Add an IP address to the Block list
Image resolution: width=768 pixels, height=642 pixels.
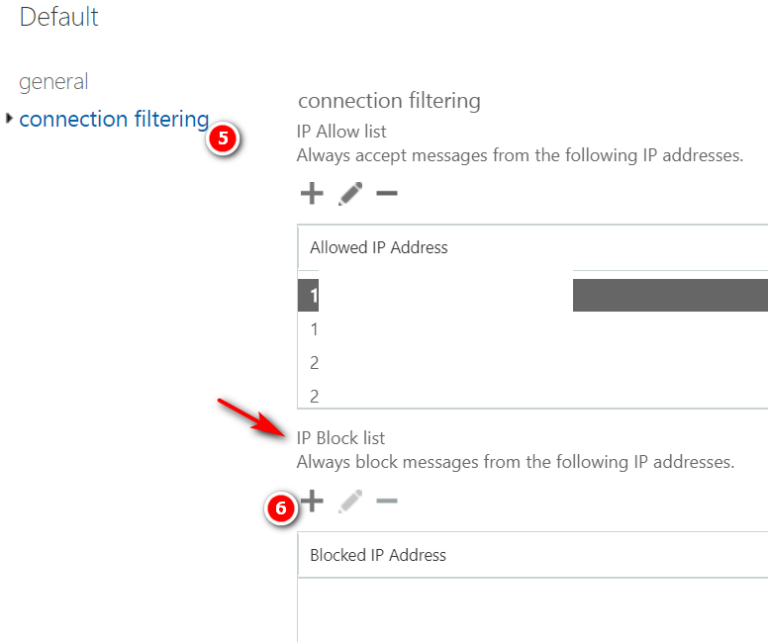[312, 500]
